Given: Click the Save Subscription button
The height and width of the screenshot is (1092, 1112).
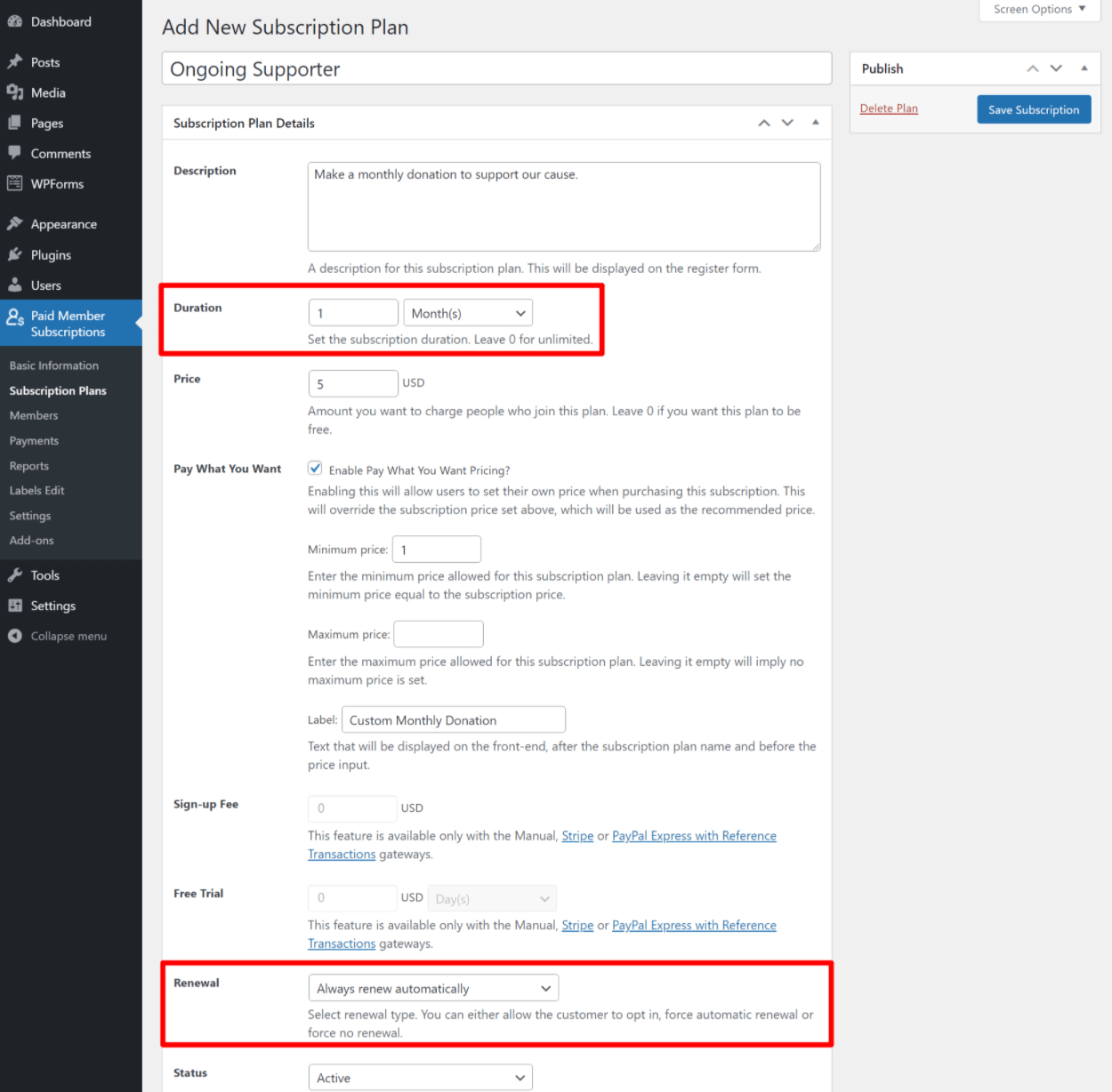Looking at the screenshot, I should 1033,109.
